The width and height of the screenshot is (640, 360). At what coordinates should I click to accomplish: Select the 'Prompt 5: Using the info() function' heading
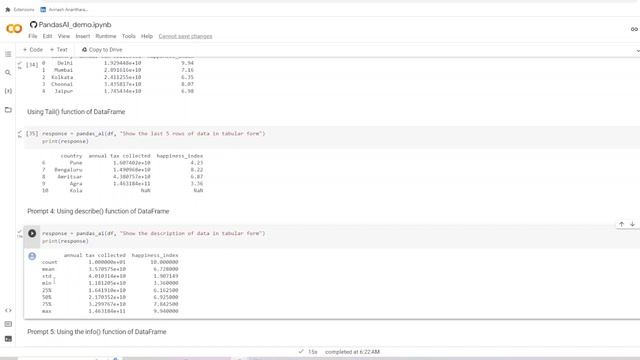tap(97, 332)
